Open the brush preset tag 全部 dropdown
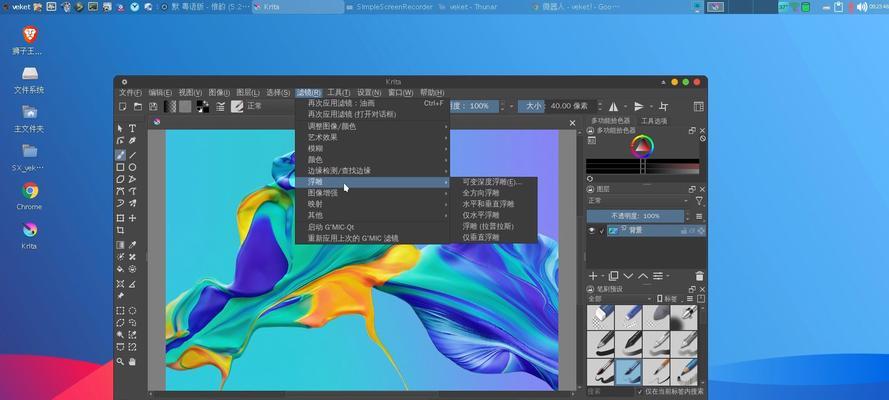This screenshot has width=889, height=400. (x=620, y=299)
